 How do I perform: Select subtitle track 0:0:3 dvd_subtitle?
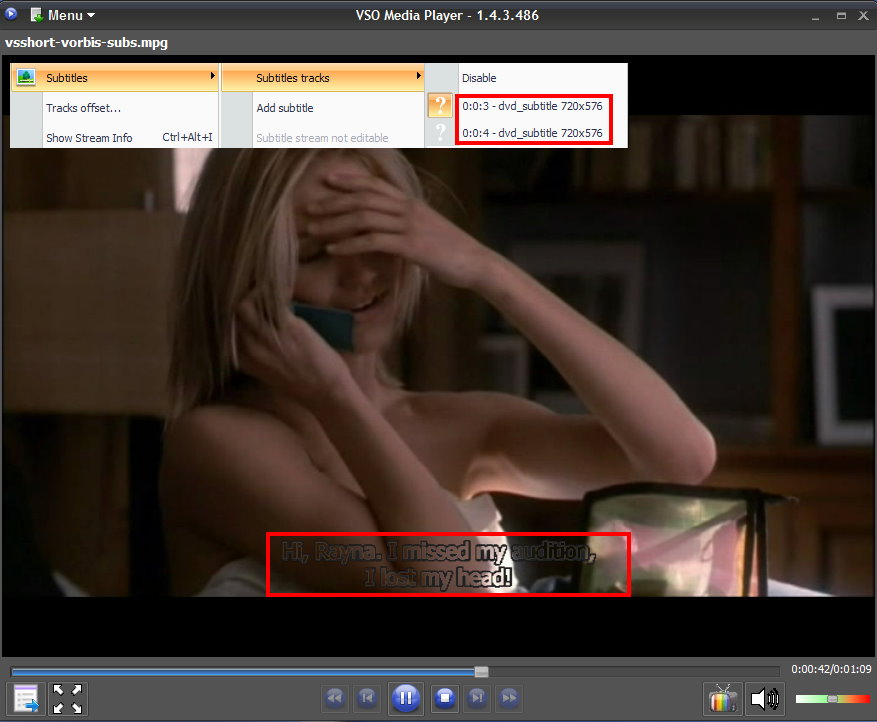coord(532,106)
